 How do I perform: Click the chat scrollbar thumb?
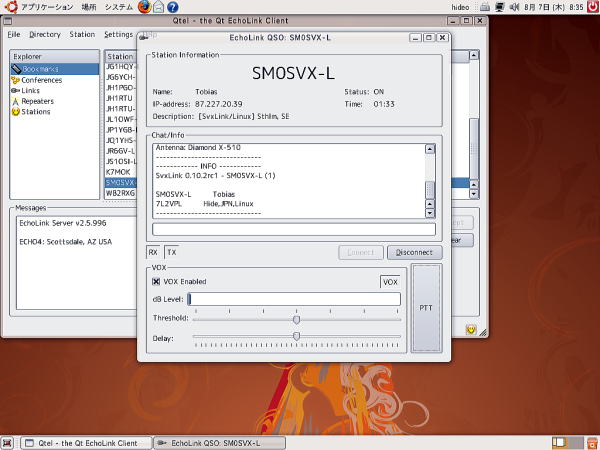click(430, 190)
